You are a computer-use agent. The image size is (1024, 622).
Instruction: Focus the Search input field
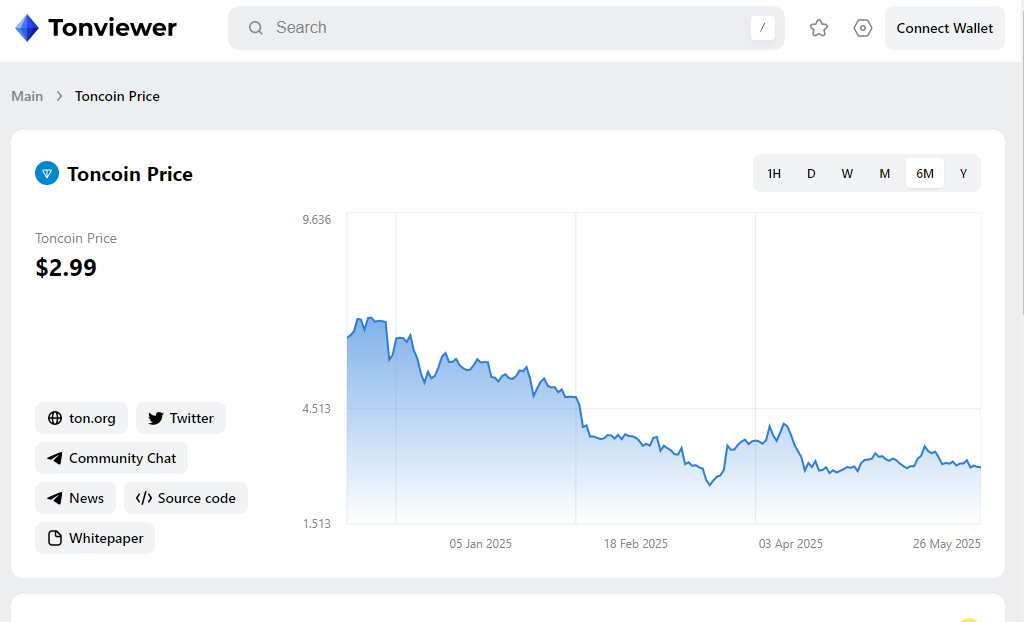coord(506,27)
